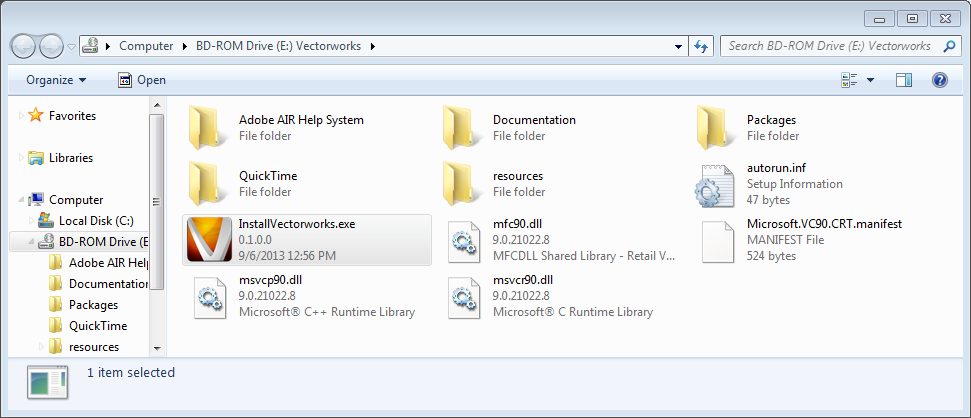971x418 pixels.
Task: Select Packages in the navigation tree
Action: click(x=93, y=305)
